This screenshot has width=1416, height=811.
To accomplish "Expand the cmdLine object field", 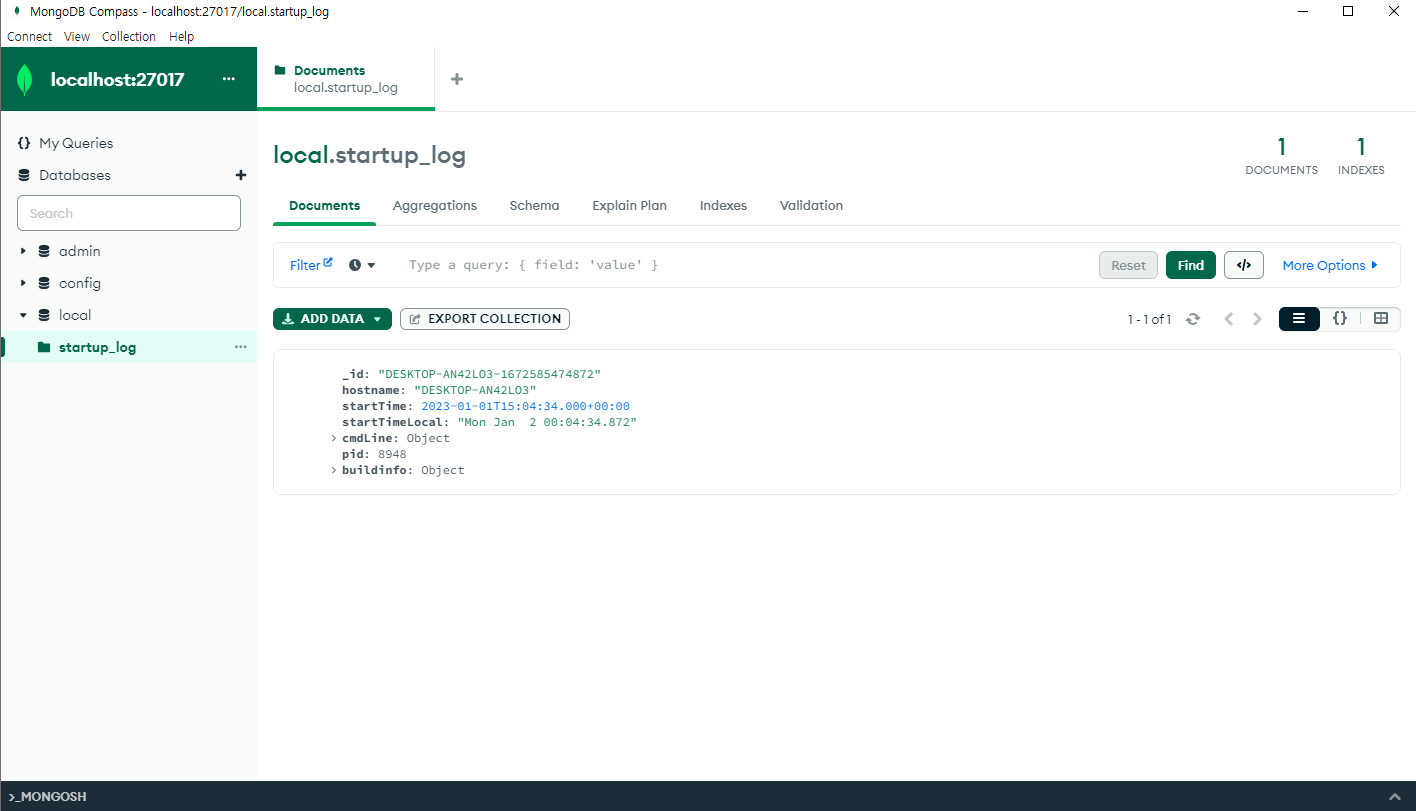I will (x=334, y=438).
